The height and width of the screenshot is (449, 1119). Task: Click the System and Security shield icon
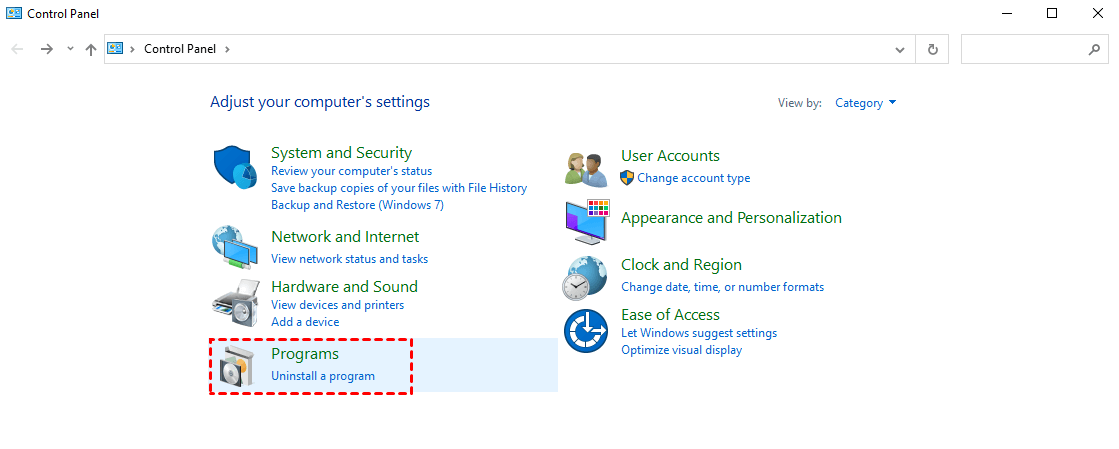(236, 166)
